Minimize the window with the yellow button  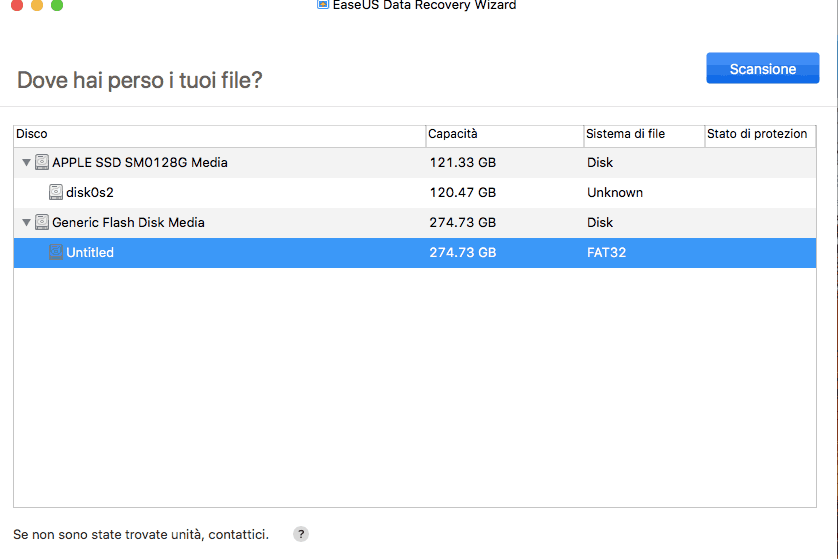tap(37, 5)
